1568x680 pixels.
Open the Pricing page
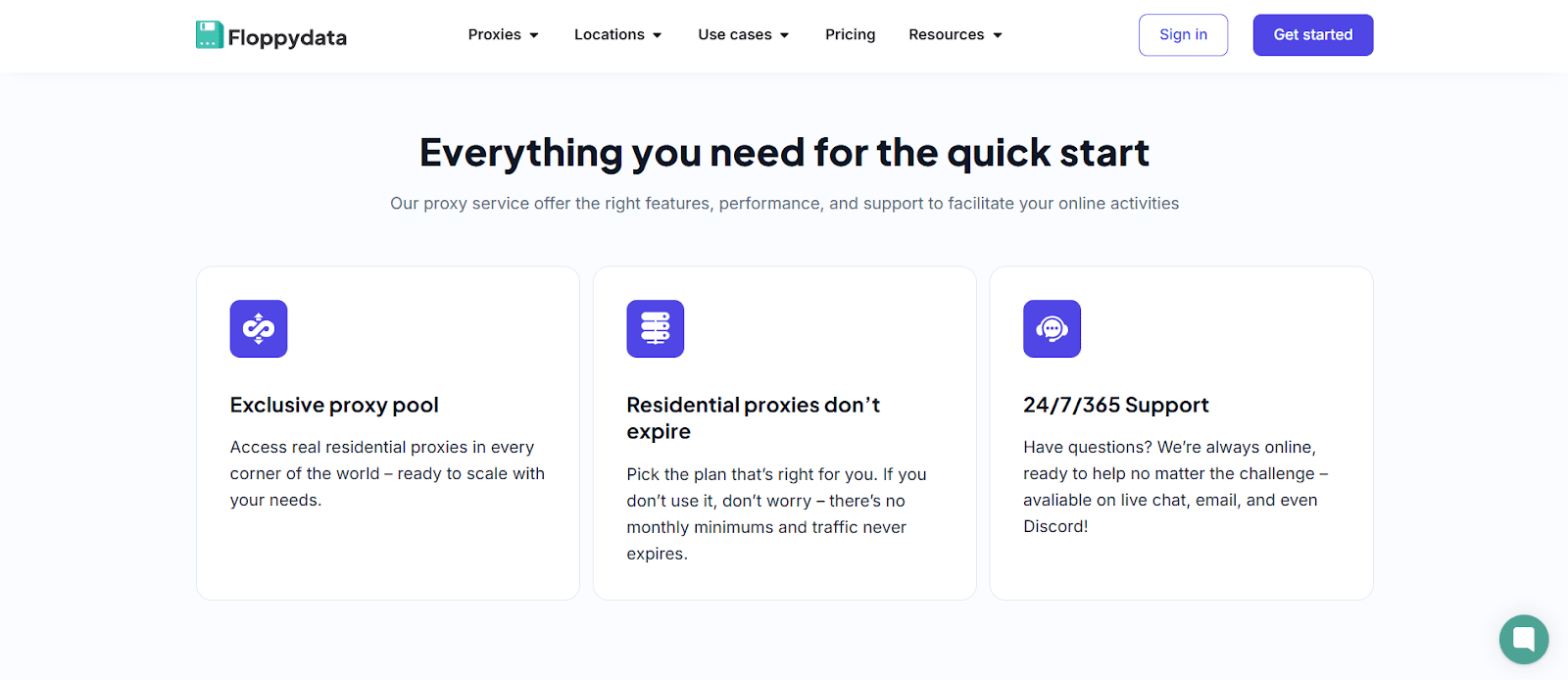pyautogui.click(x=851, y=34)
